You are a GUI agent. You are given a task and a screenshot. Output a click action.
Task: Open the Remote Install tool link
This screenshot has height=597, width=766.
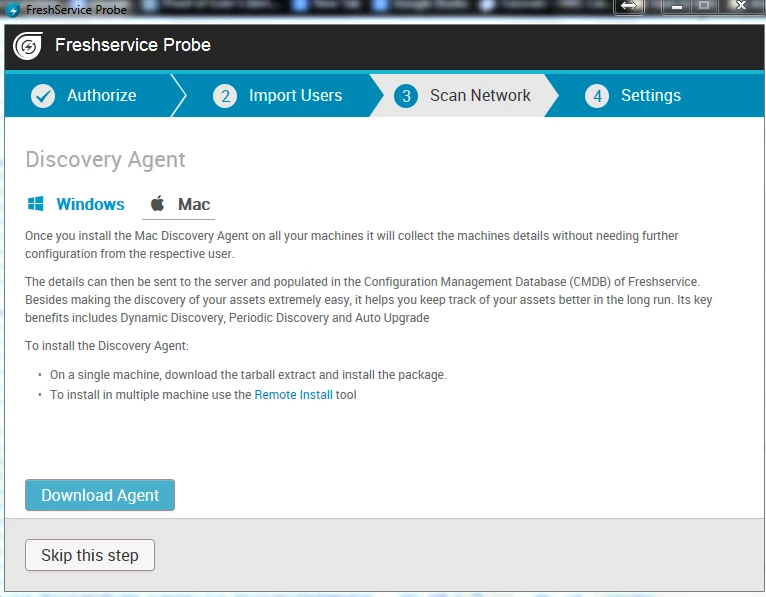click(x=294, y=395)
